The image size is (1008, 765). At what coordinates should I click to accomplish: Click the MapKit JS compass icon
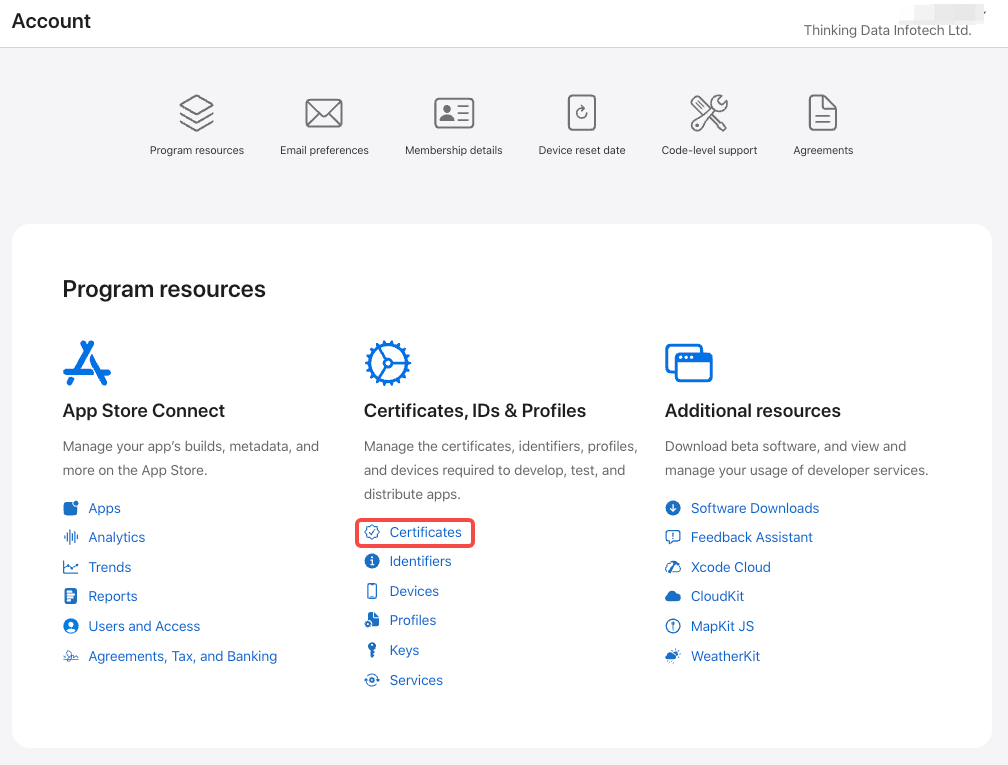(x=673, y=626)
